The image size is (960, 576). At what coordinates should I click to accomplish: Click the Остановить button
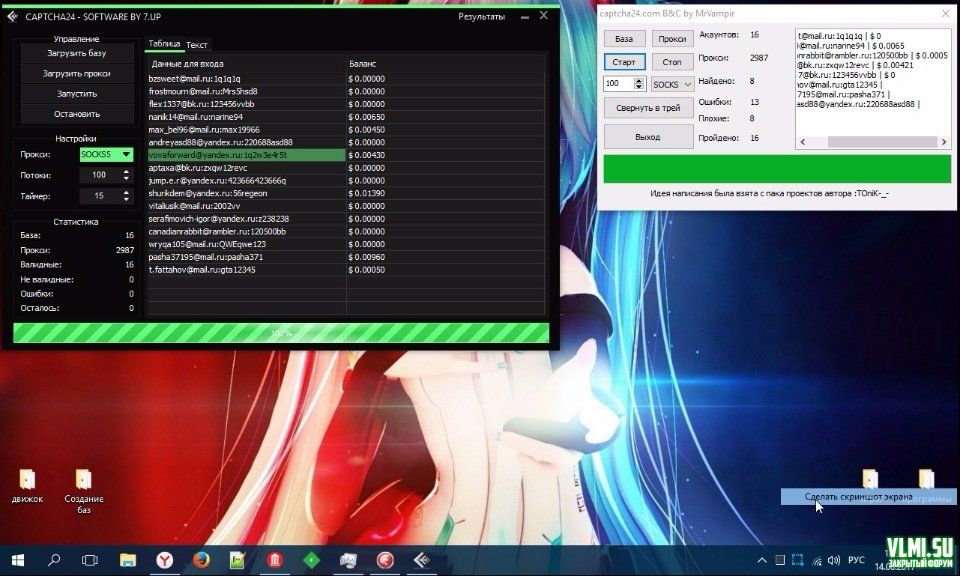[76, 114]
